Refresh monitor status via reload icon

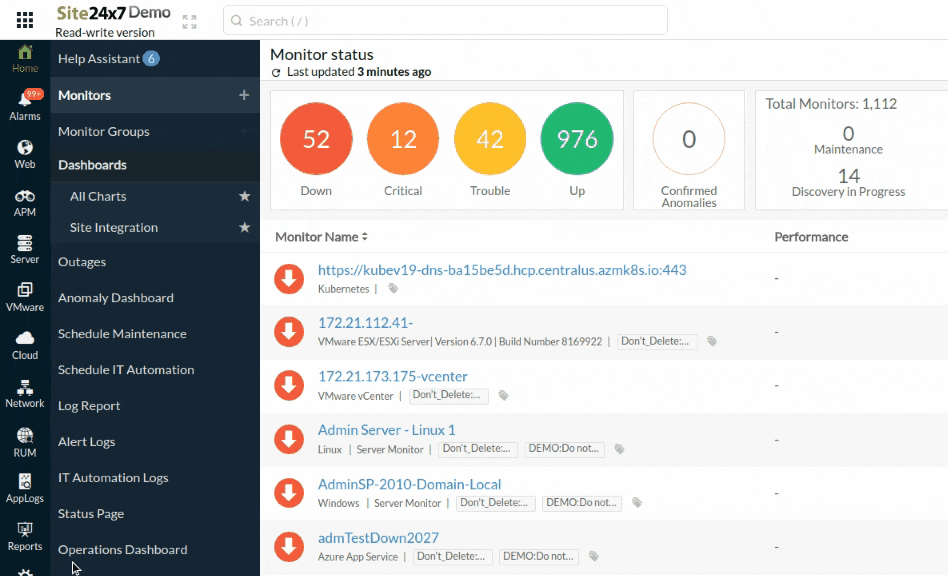276,73
